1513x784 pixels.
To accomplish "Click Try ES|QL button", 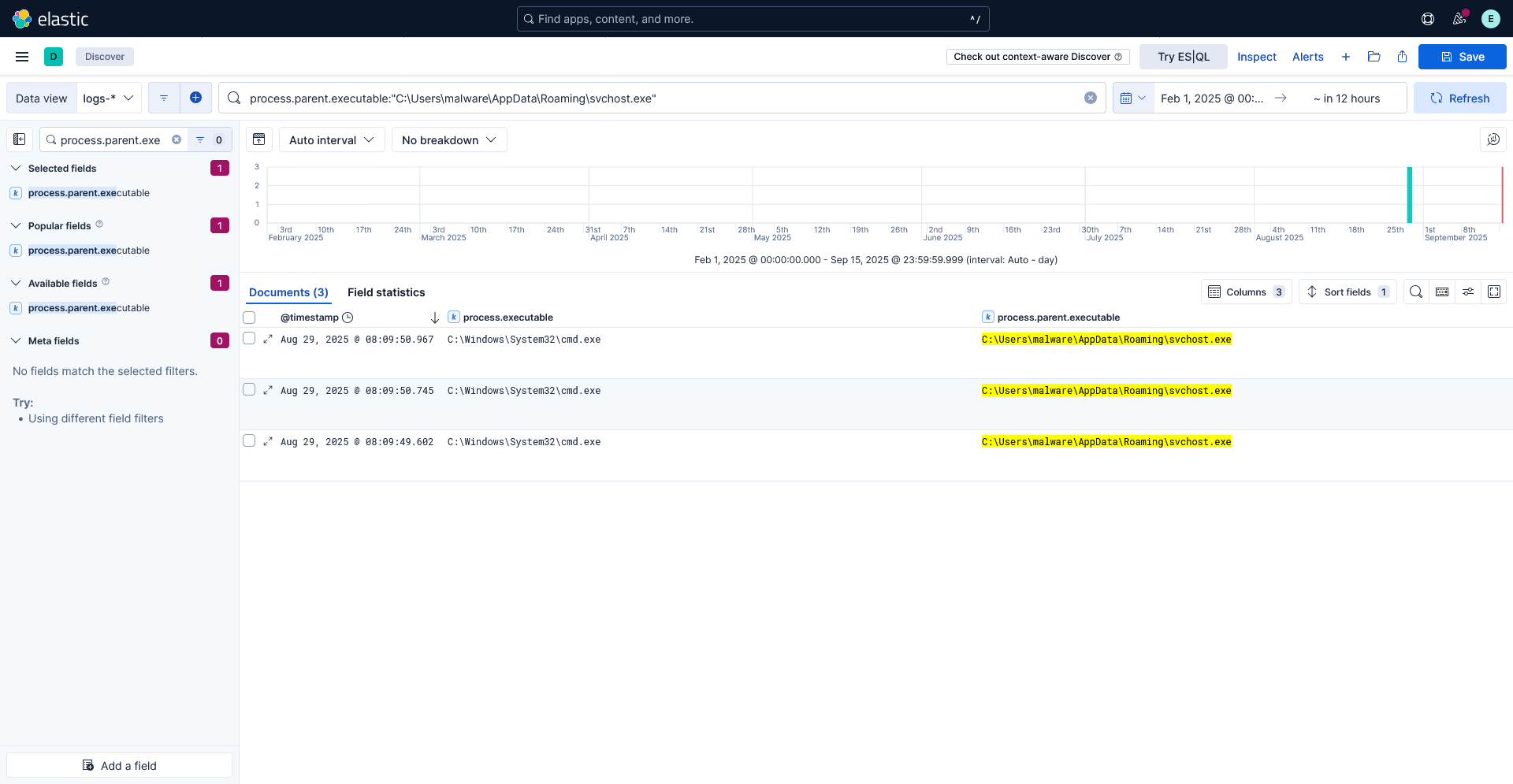I will (x=1184, y=57).
